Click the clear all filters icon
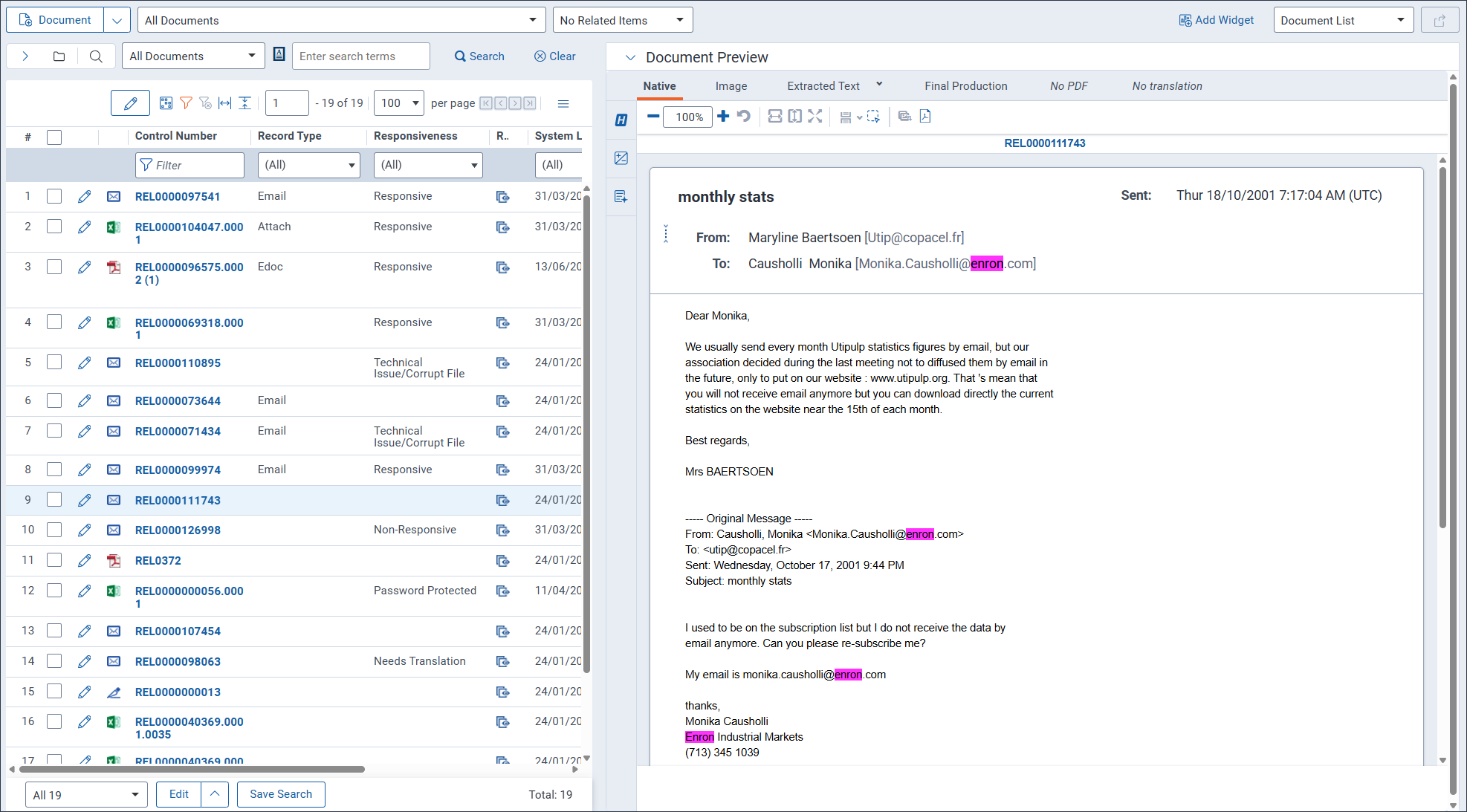 206,103
